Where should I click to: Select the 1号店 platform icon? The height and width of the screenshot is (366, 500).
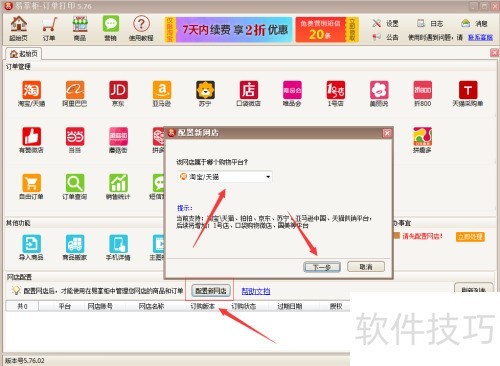(335, 94)
